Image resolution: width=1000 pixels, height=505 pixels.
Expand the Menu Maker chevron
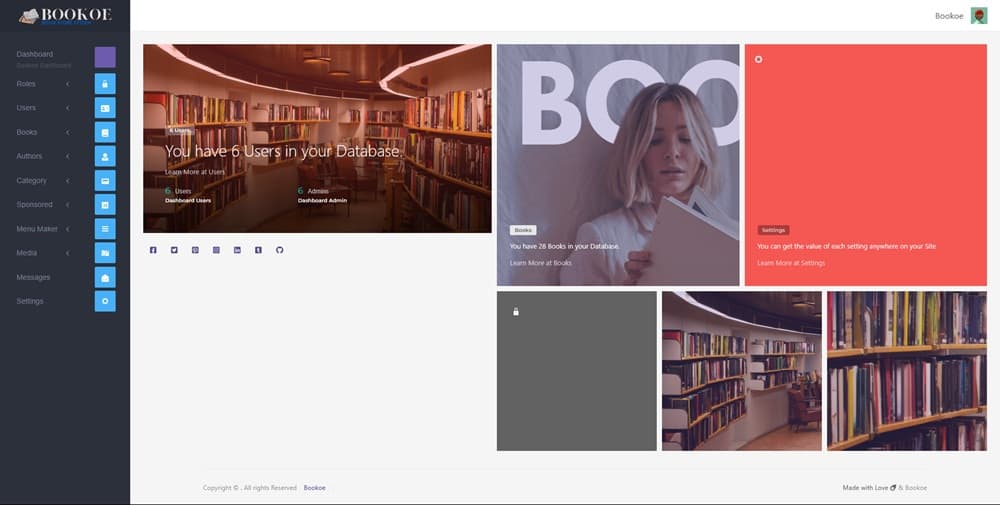(x=68, y=229)
